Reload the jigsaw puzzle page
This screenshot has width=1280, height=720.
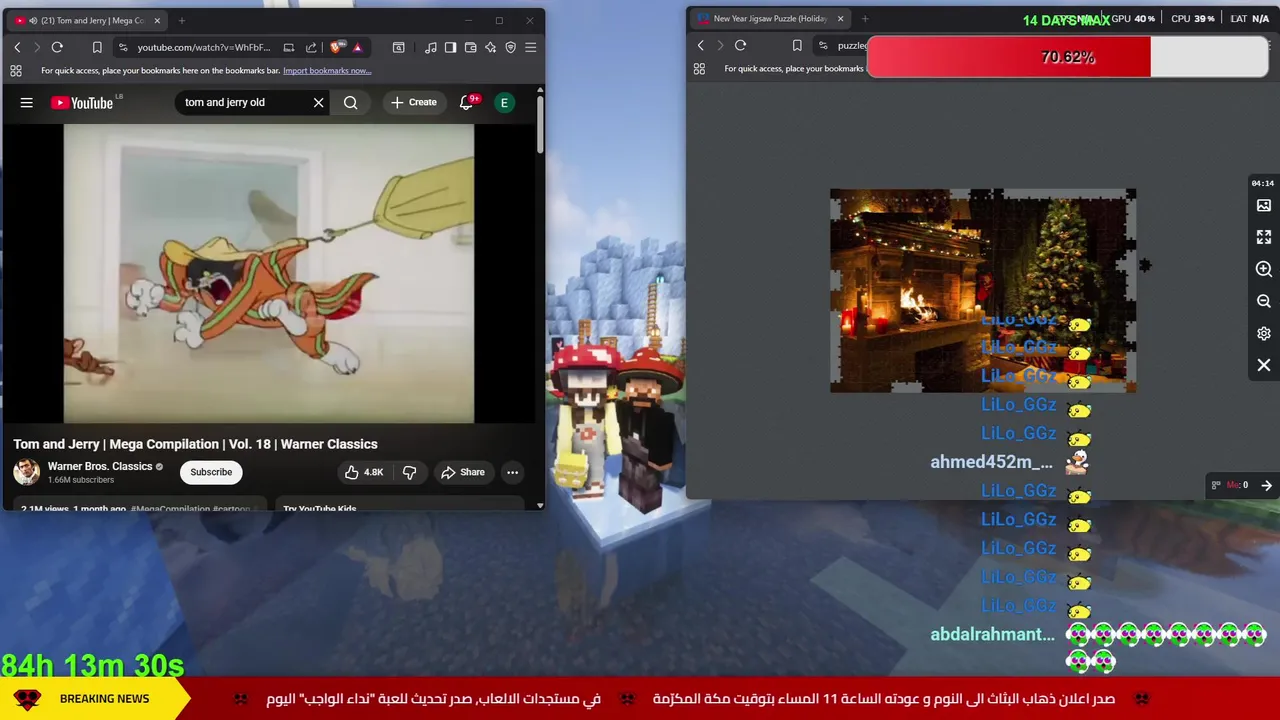740,45
